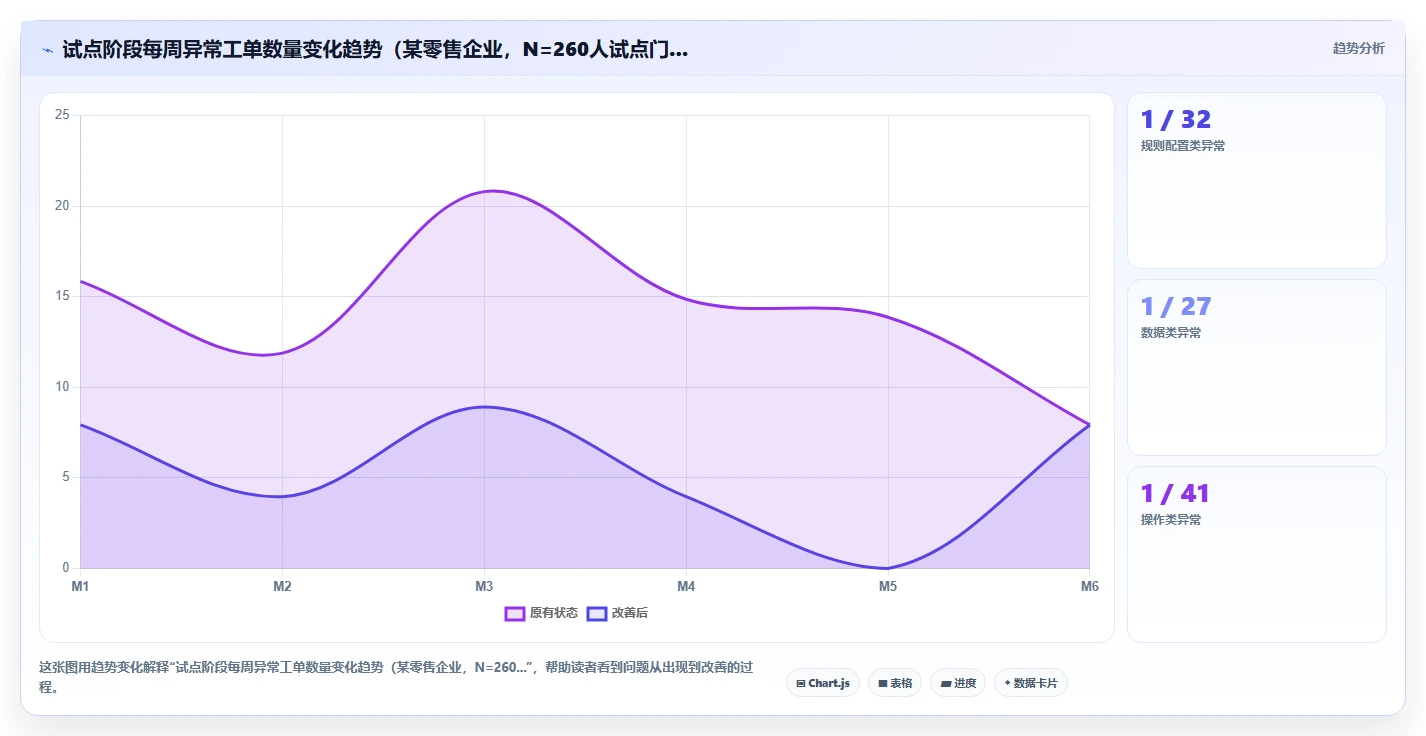Viewport: 1426px width, 736px height.
Task: Click the M1 x-axis label
Action: coord(80,587)
